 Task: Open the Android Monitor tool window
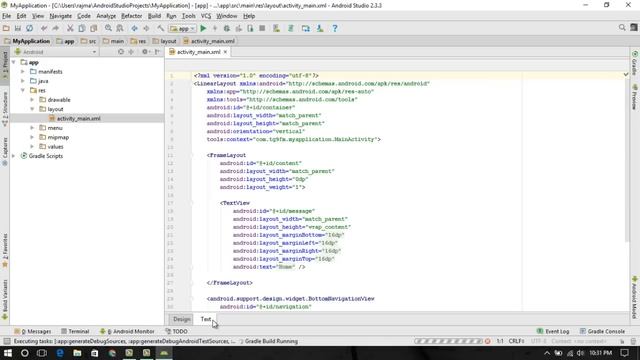coord(127,331)
